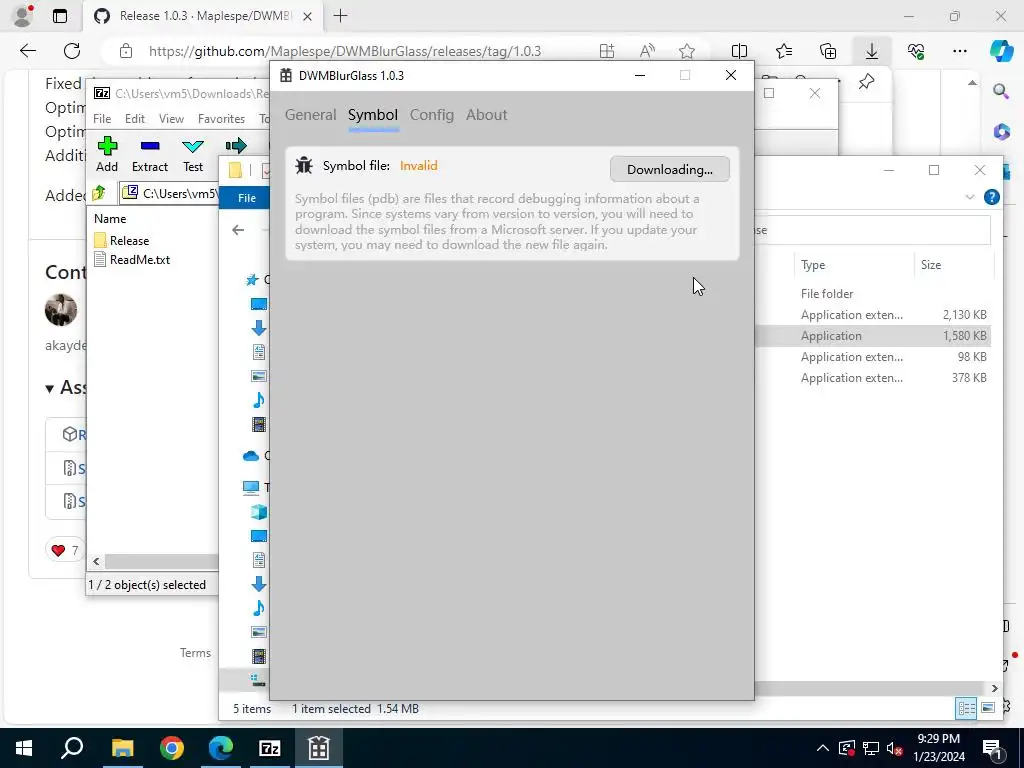The height and width of the screenshot is (768, 1024).
Task: Click the Edge browser back arrow
Action: pos(27,51)
